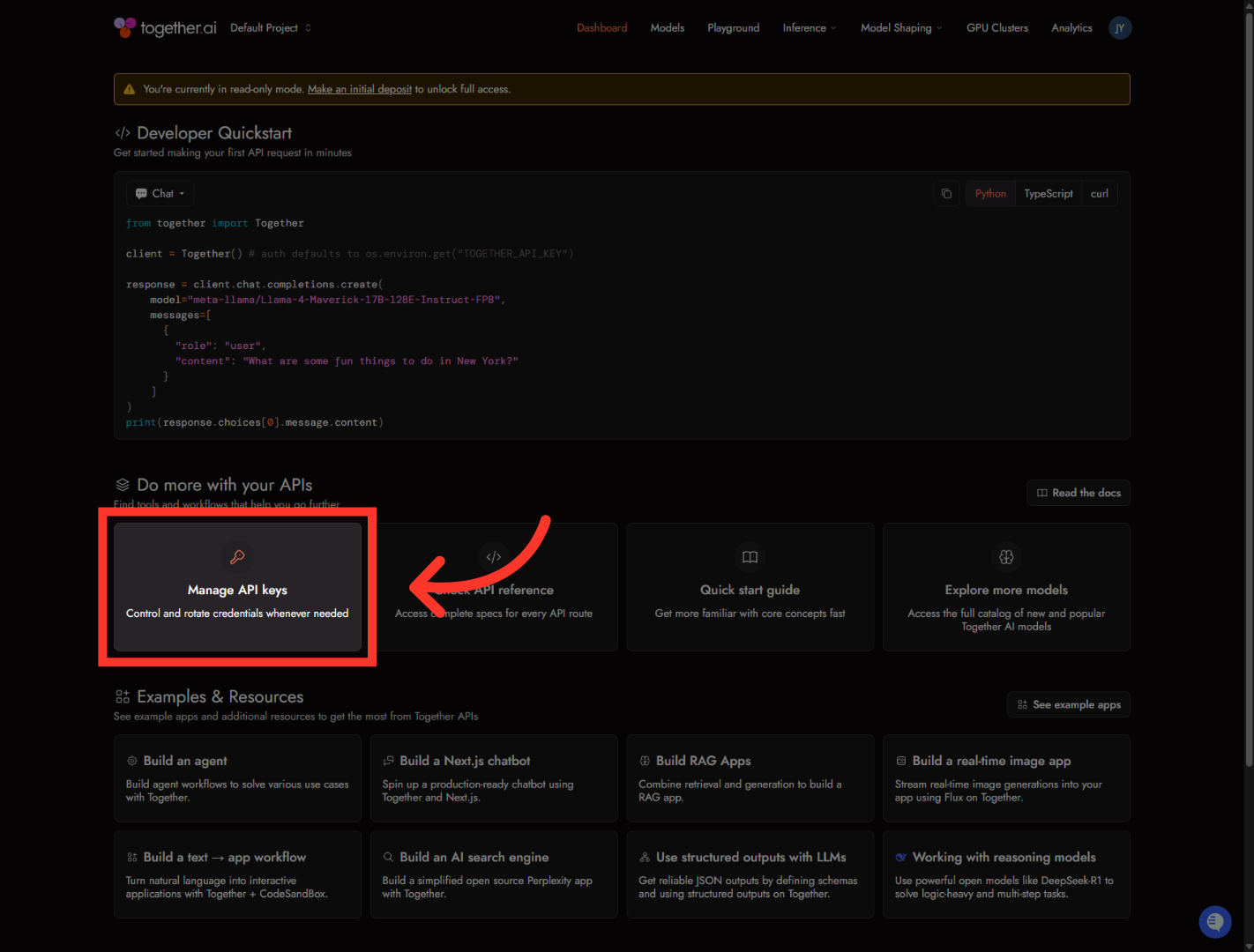The image size is (1254, 952).
Task: Click the icon on 'Build an agent' card
Action: 132,761
